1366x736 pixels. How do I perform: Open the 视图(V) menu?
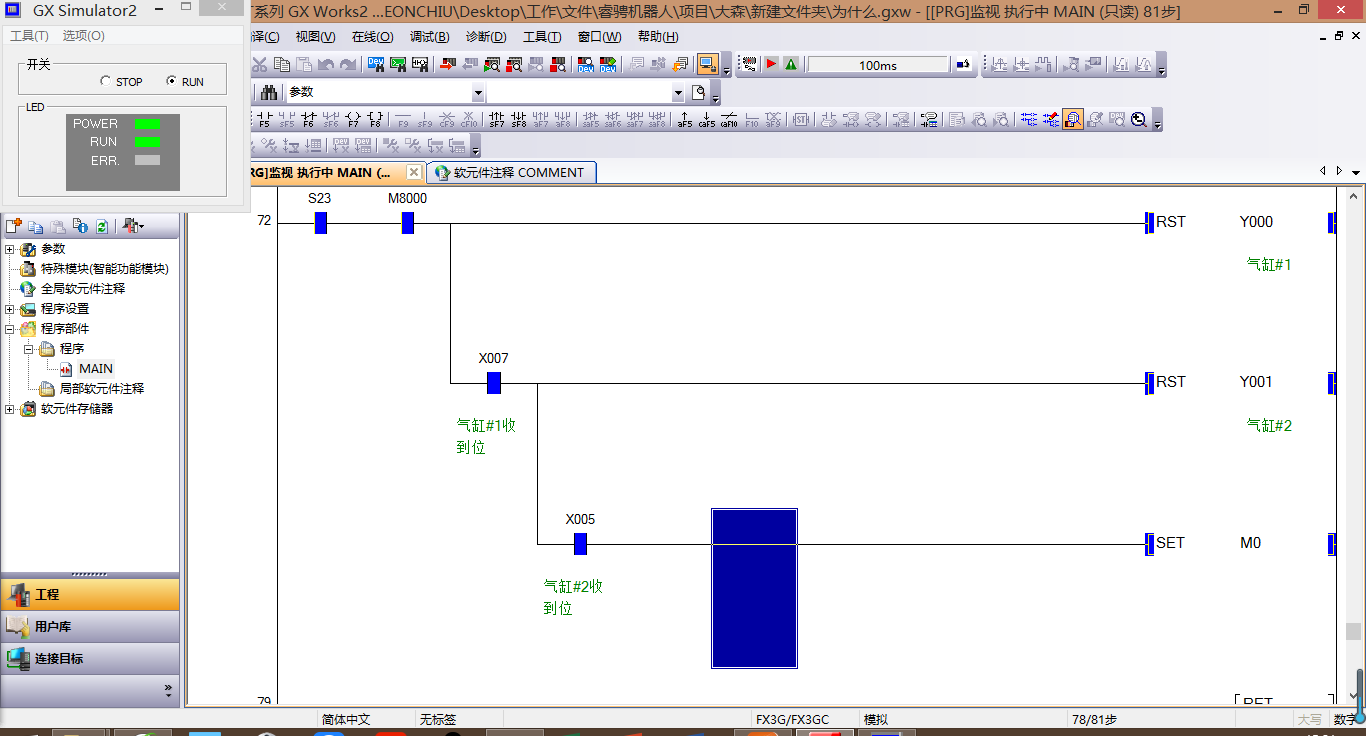click(315, 37)
